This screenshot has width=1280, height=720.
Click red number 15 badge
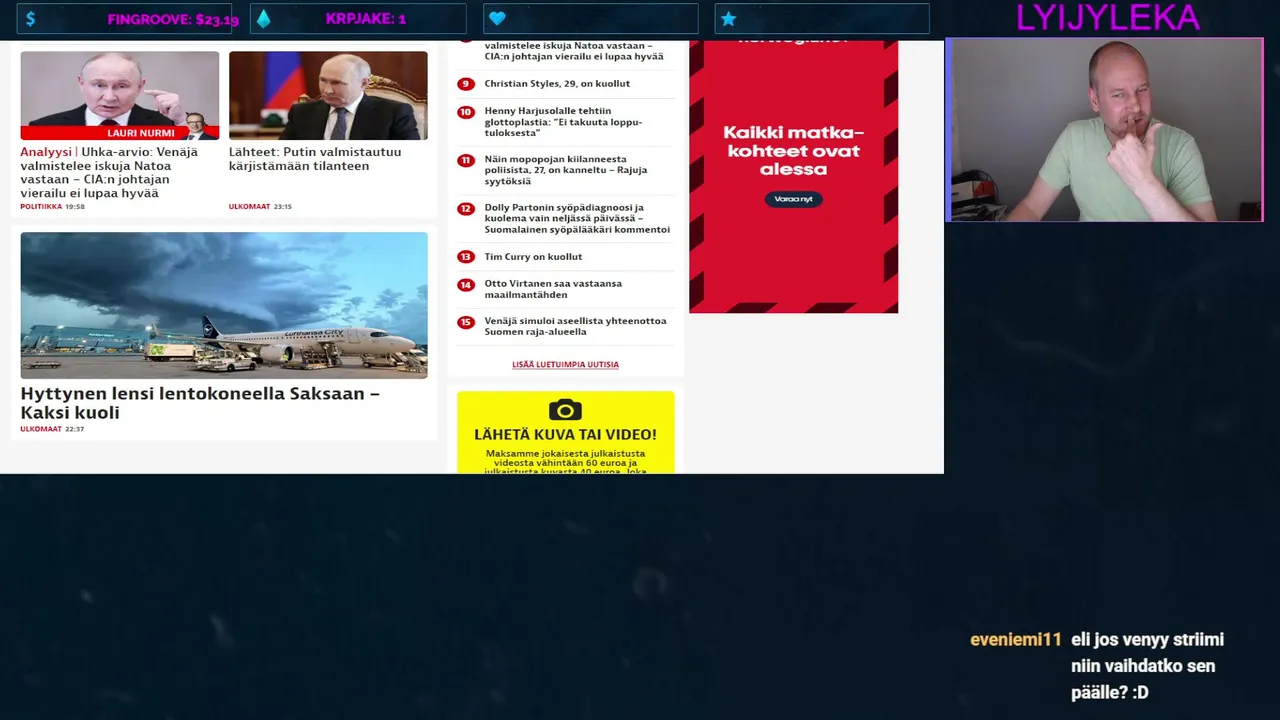465,322
